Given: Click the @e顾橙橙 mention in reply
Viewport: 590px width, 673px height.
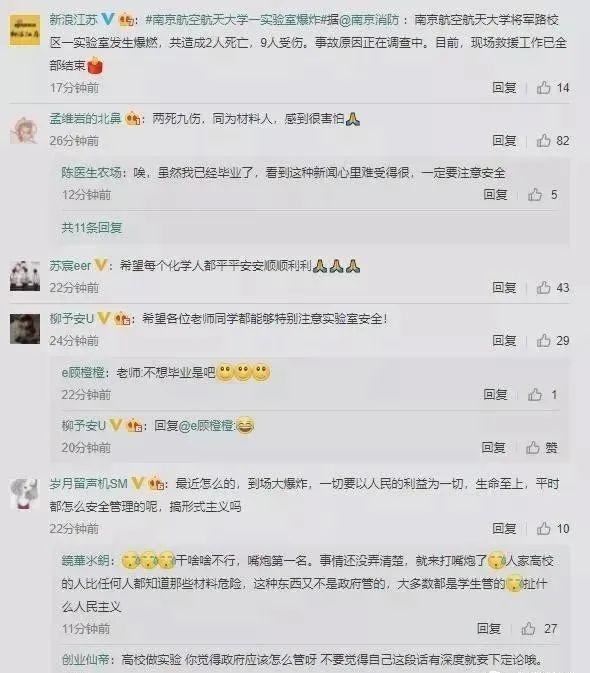Looking at the screenshot, I should click(x=206, y=425).
